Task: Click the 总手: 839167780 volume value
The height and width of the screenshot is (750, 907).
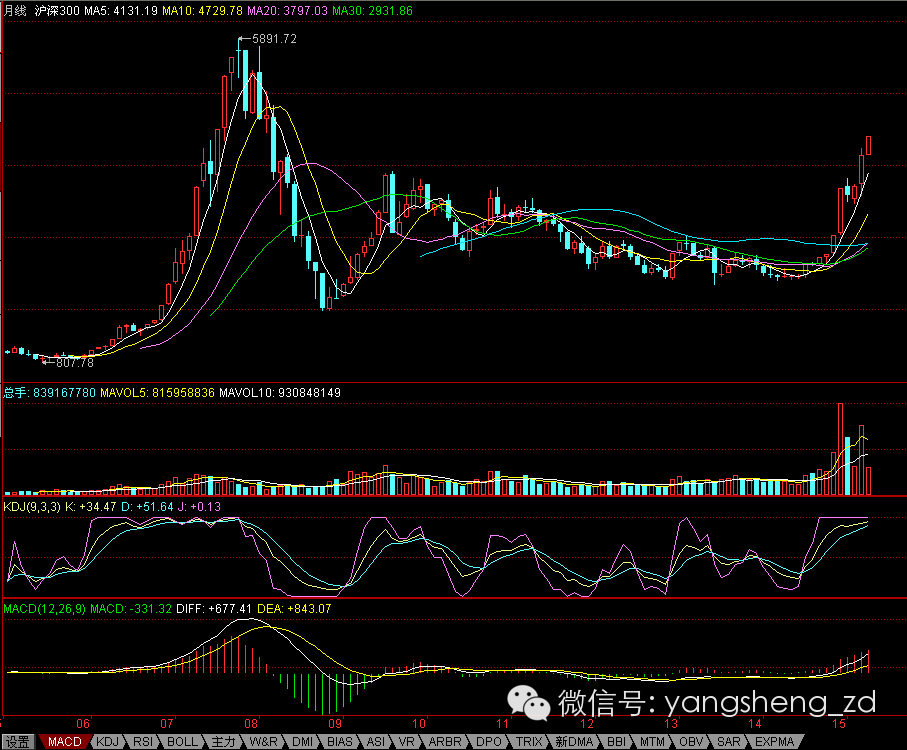Action: [x=50, y=393]
